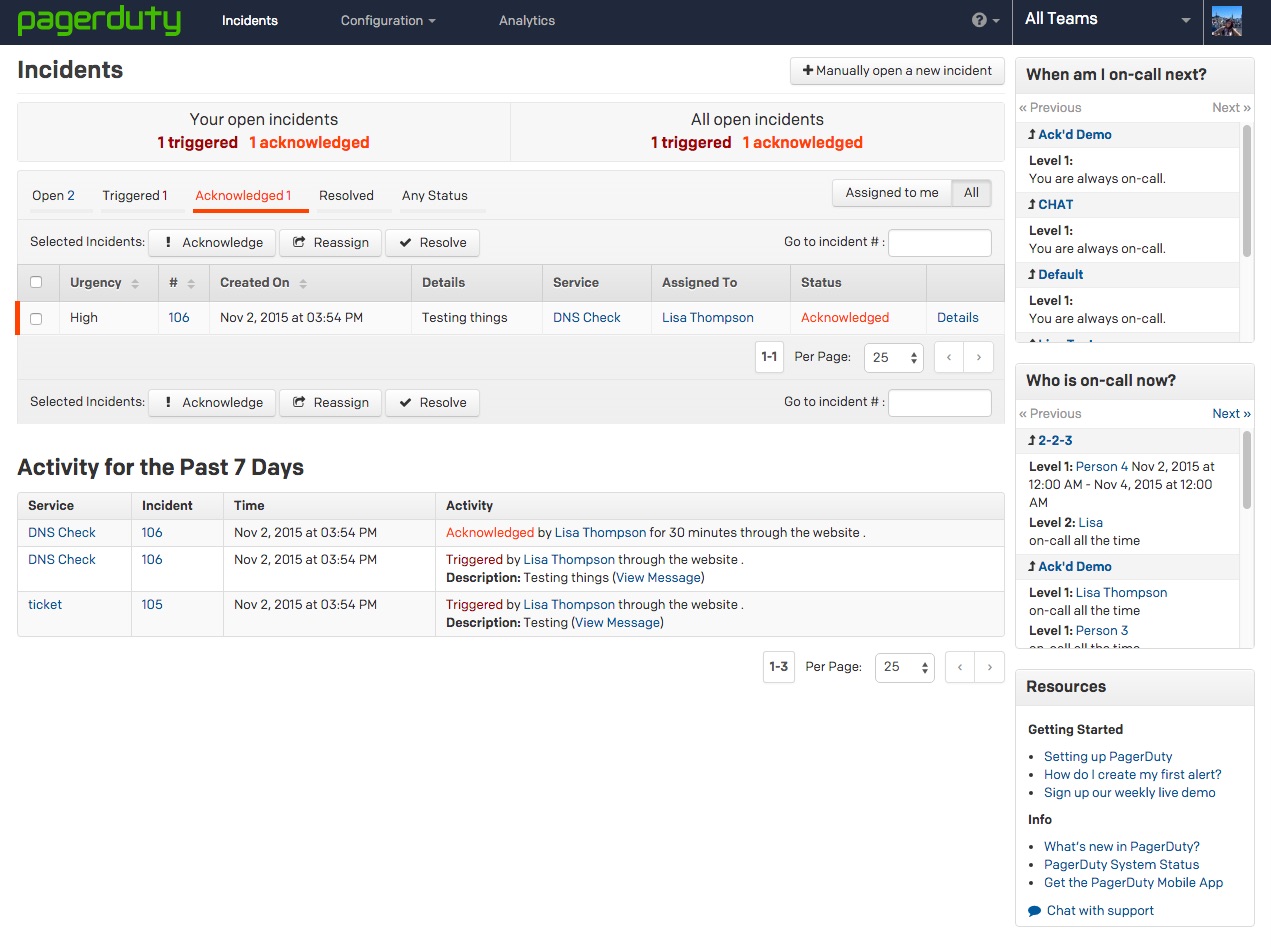
Task: Check the box for incident 106
Action: [36, 319]
